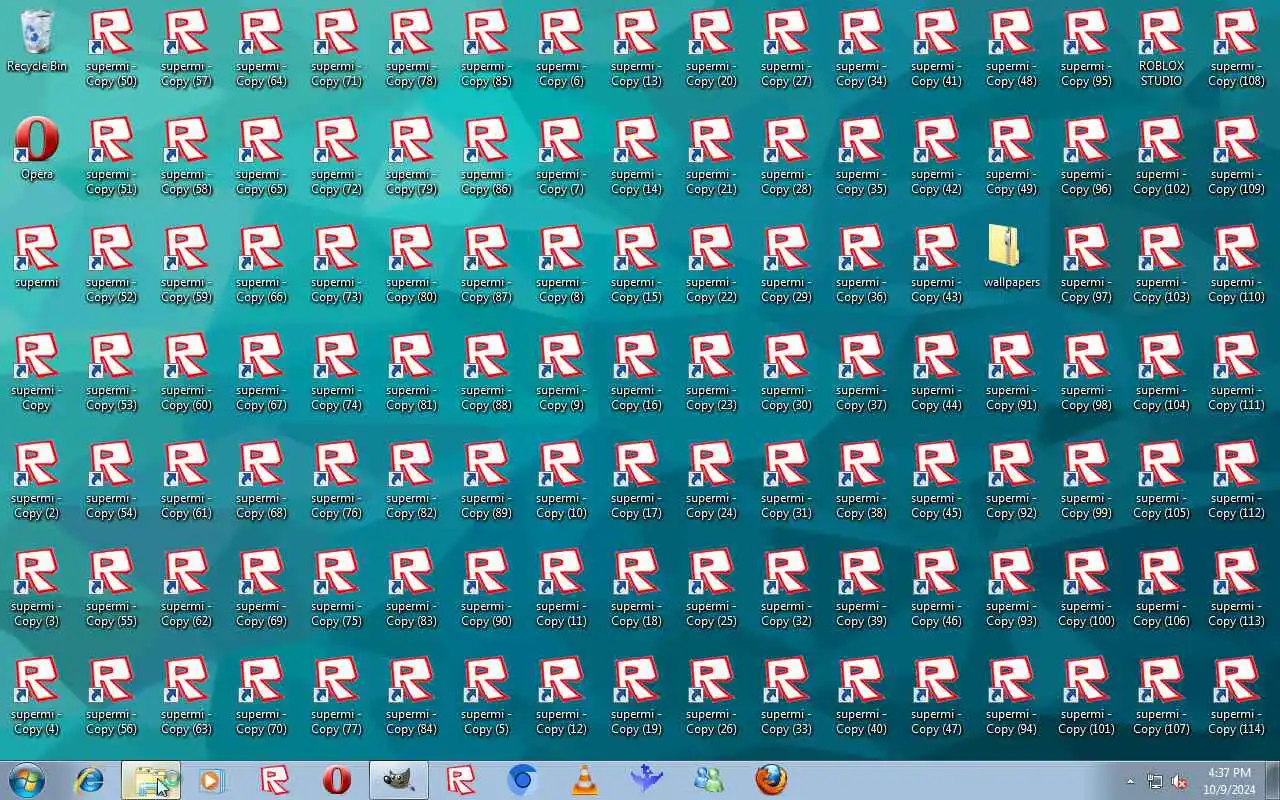This screenshot has width=1280, height=800.
Task: Select supermi - Copy (41) shortcut
Action: pos(937,48)
